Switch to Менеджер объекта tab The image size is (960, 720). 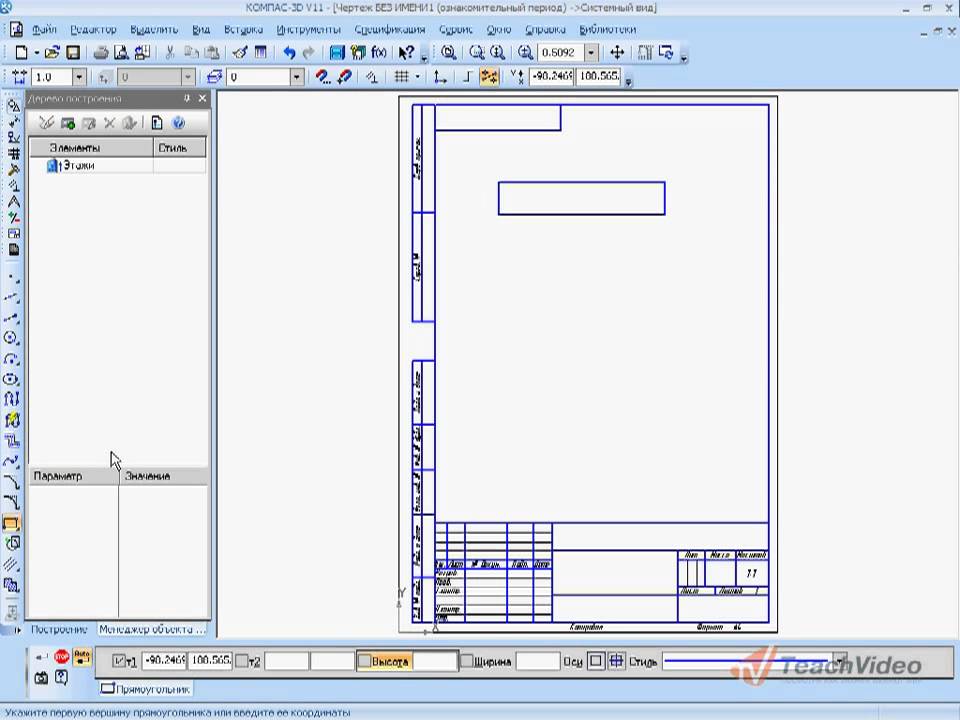151,630
